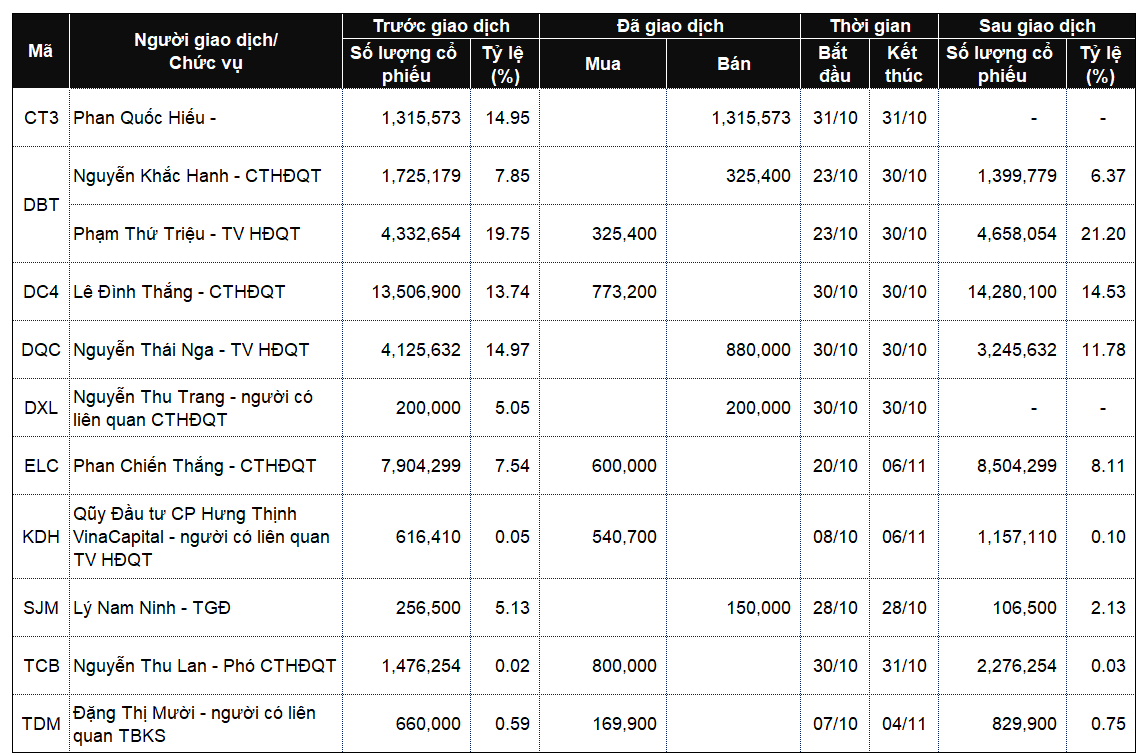The width and height of the screenshot is (1136, 753).
Task: Click the name Phan Quốc Hiếu
Action: [x=139, y=117]
